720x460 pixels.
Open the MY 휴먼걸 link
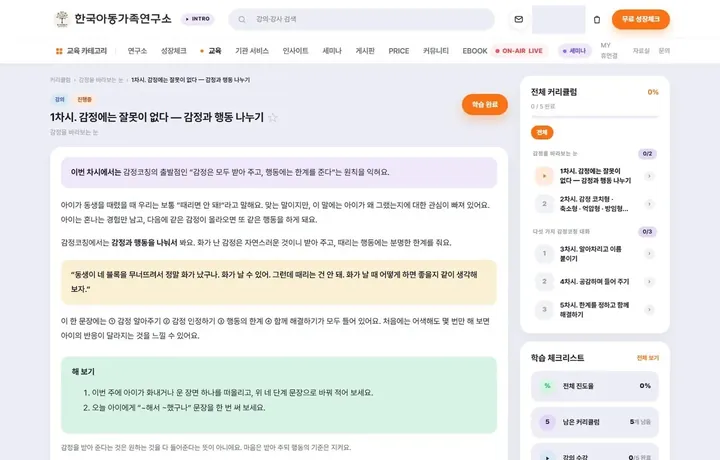coord(609,50)
